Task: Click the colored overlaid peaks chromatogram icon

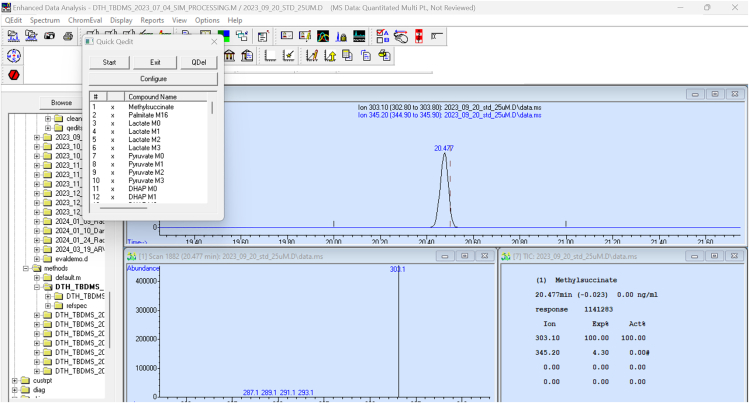Action: [323, 36]
